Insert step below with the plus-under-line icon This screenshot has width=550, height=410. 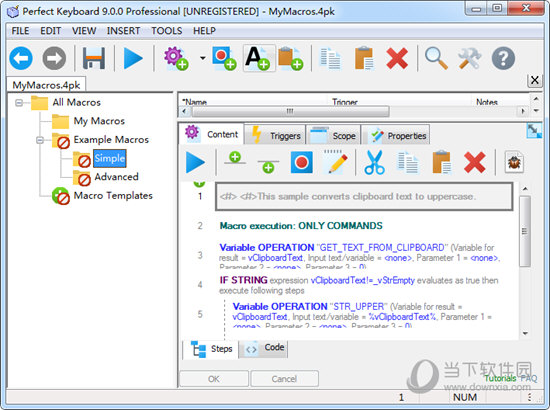[x=268, y=167]
